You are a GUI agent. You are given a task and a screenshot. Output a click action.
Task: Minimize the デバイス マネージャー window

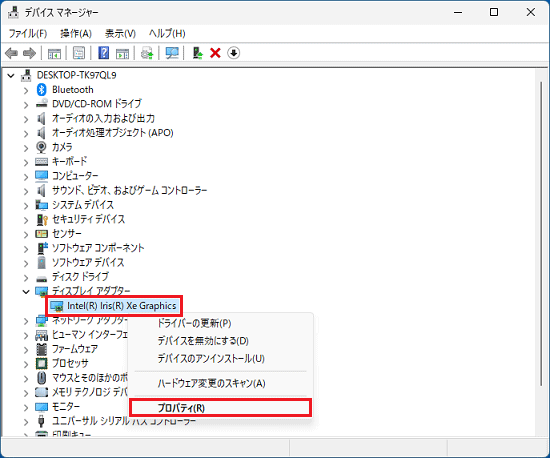click(458, 12)
